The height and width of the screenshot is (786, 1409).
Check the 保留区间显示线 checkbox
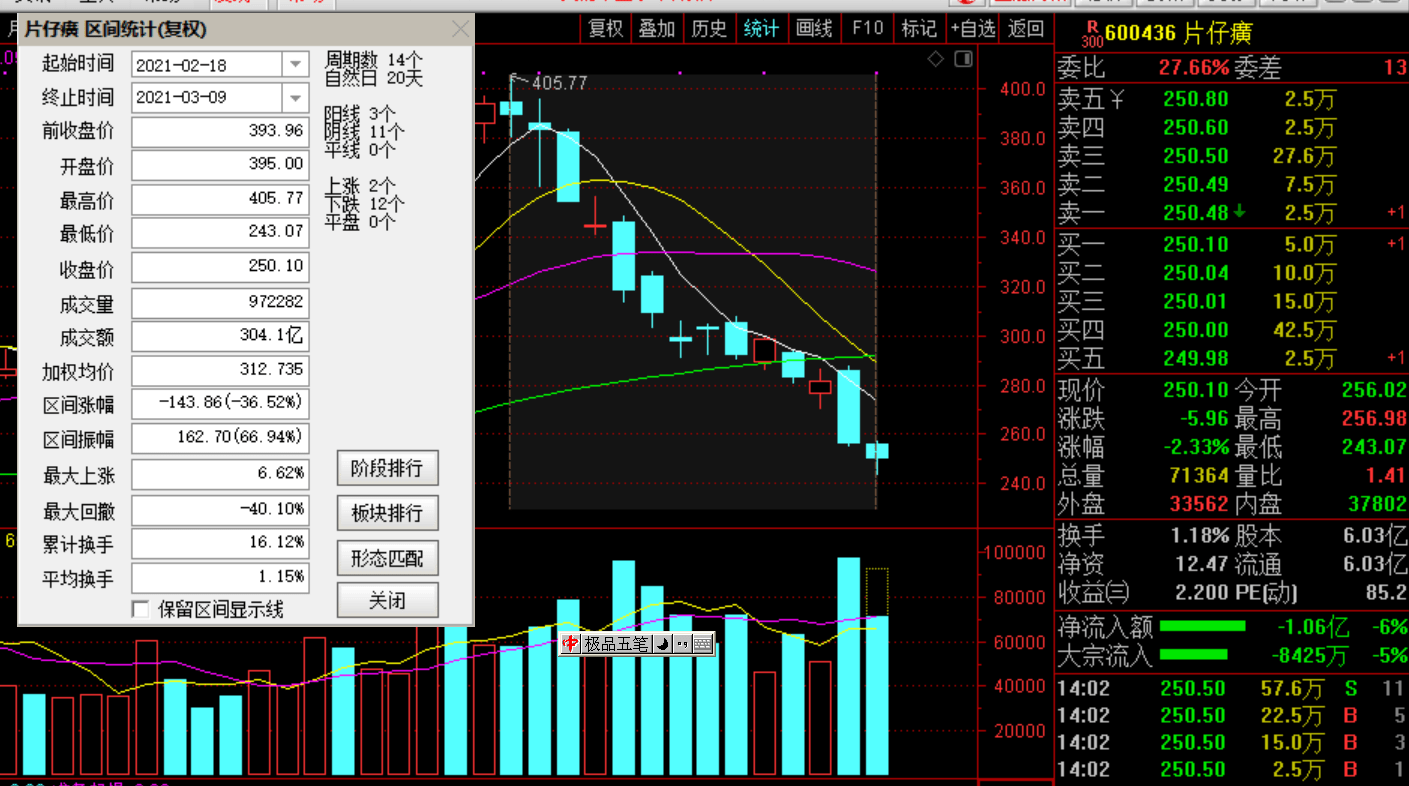141,609
